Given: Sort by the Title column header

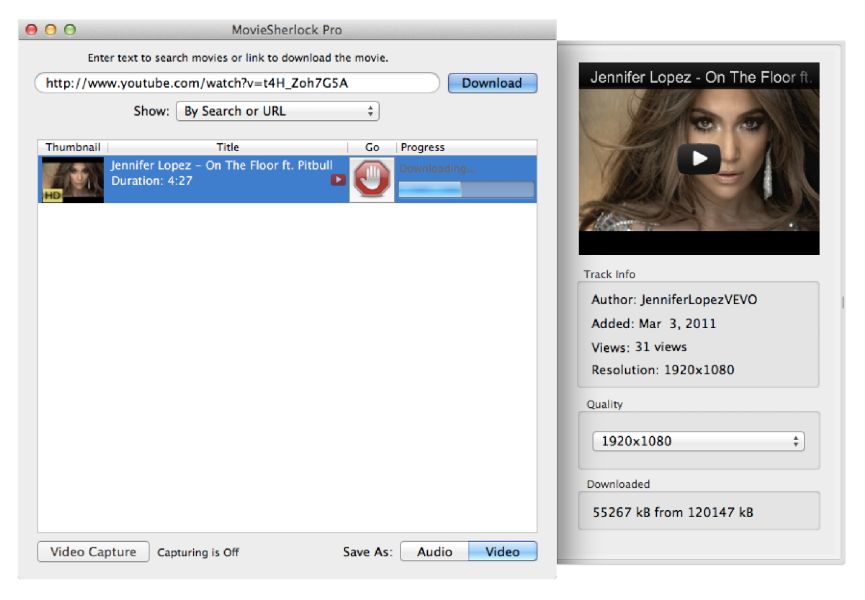Looking at the screenshot, I should click(228, 147).
